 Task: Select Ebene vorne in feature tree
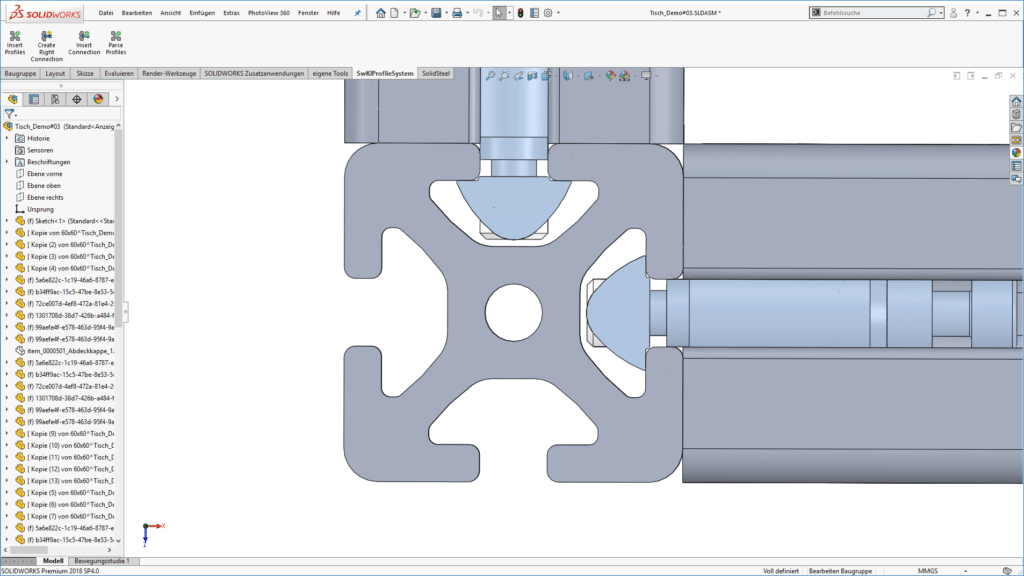tap(44, 173)
